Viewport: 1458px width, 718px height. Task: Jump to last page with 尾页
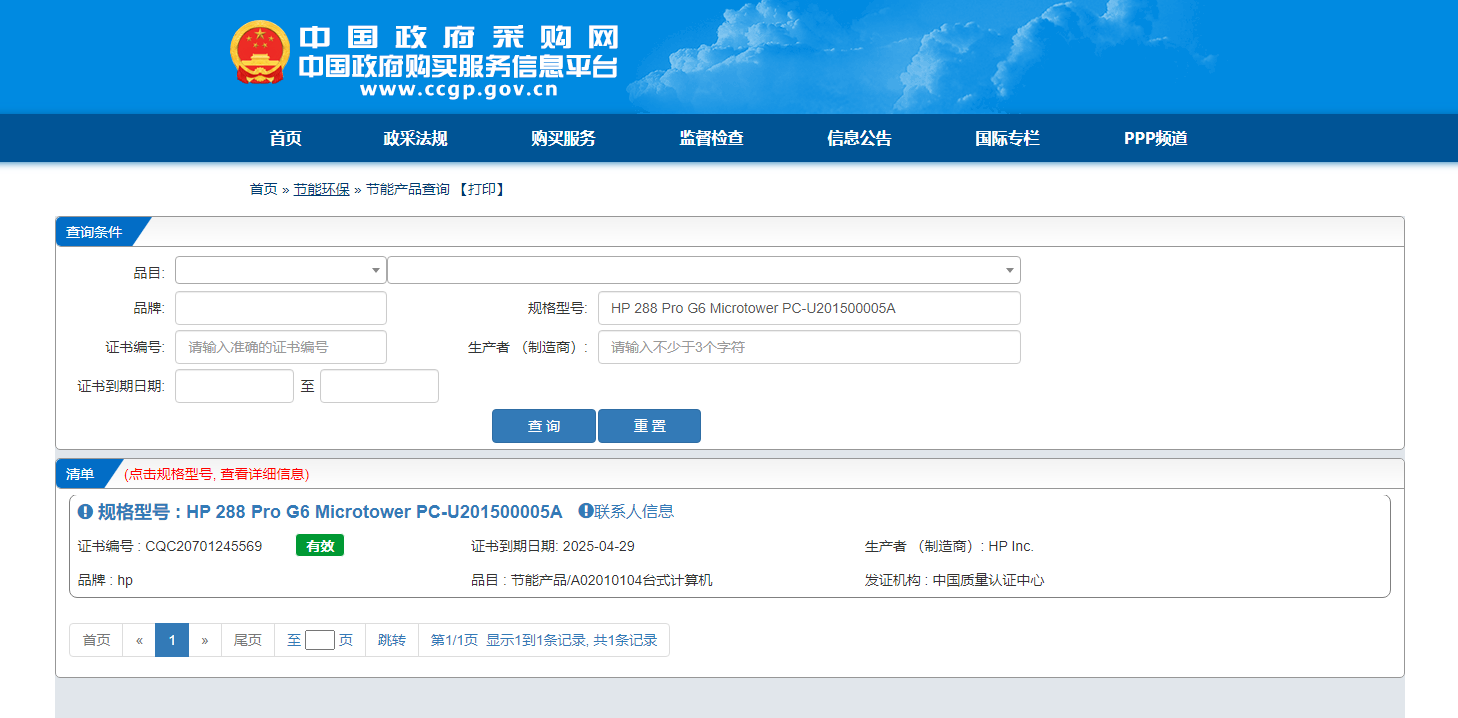[x=248, y=640]
